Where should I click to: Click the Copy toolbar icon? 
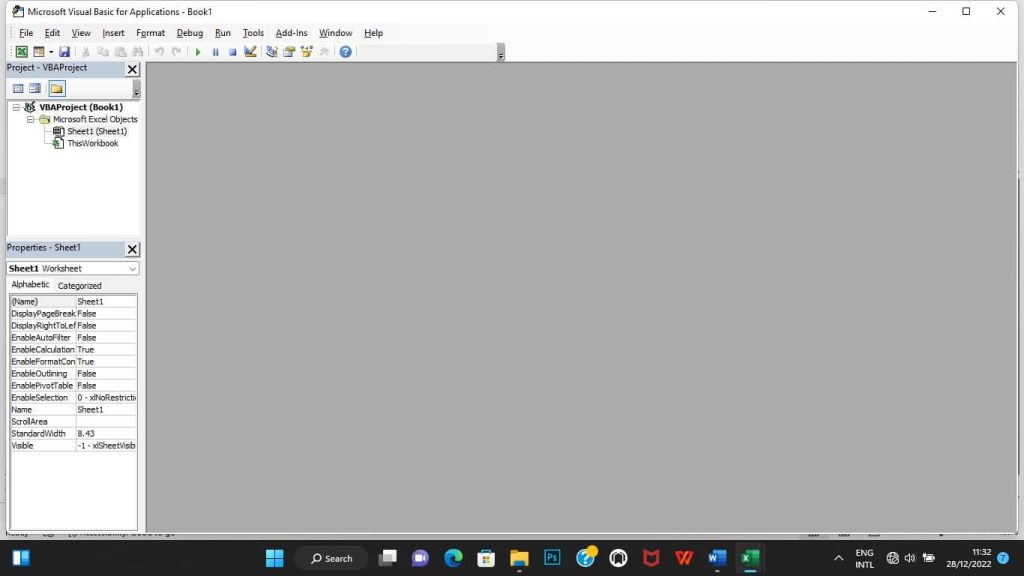pos(103,52)
